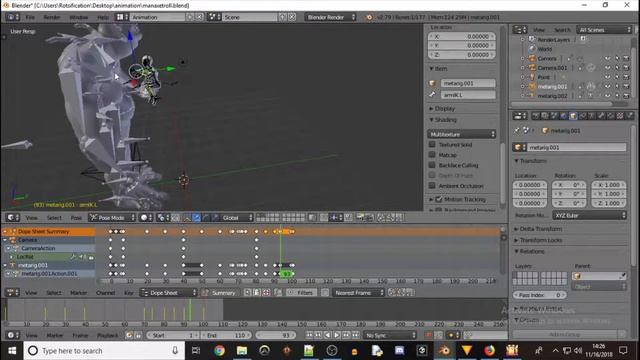Open the Object properties tab icon
The width and height of the screenshot is (640, 360).
point(573,116)
